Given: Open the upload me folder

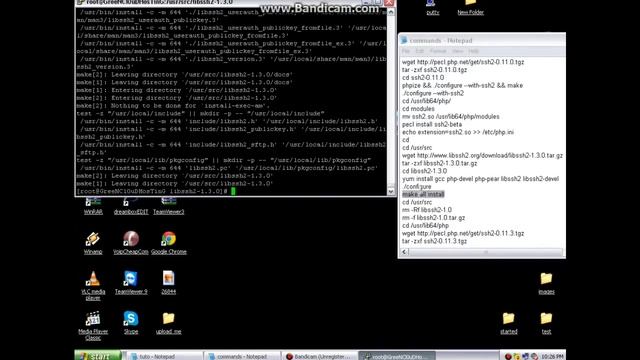Looking at the screenshot, I should point(169,322).
